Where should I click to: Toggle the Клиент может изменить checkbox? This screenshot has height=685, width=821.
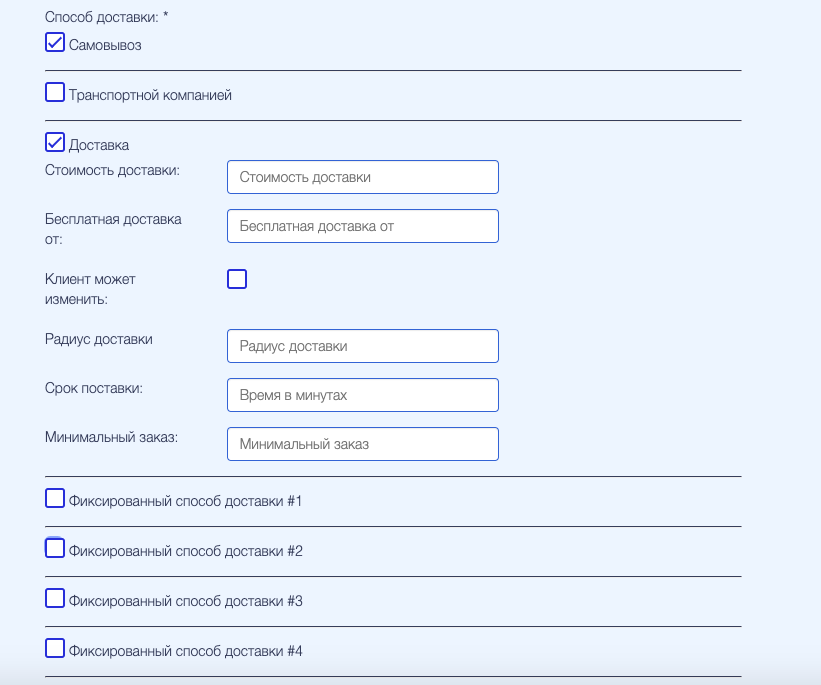point(237,279)
